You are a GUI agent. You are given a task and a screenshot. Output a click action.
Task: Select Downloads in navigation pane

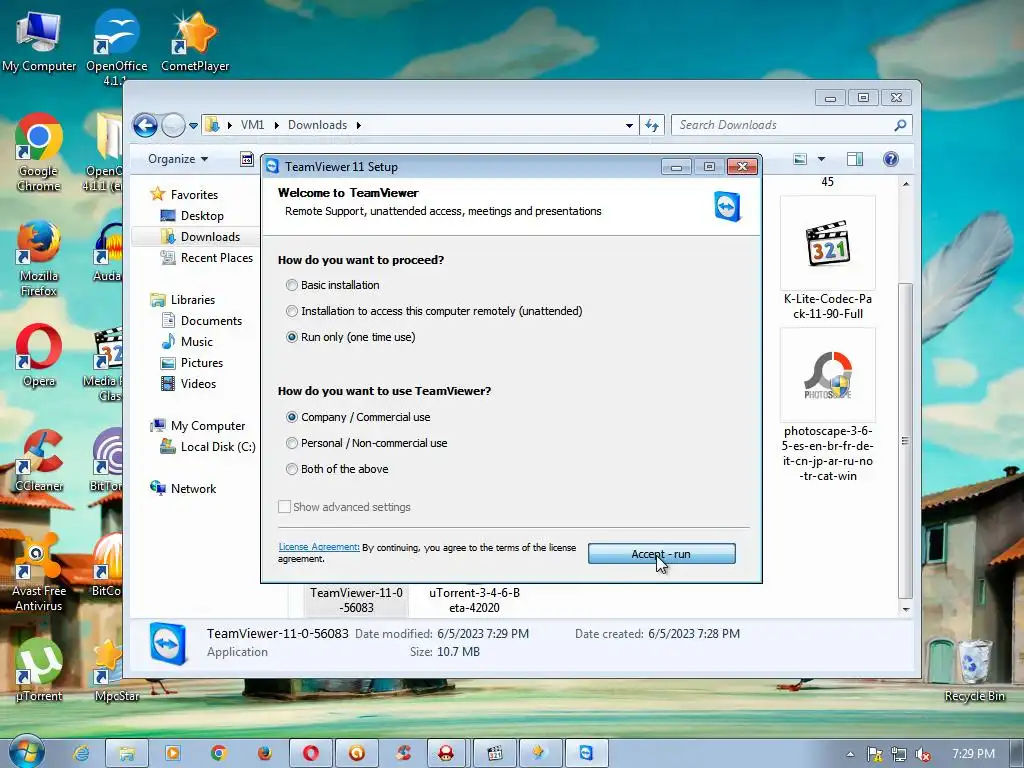point(200,236)
